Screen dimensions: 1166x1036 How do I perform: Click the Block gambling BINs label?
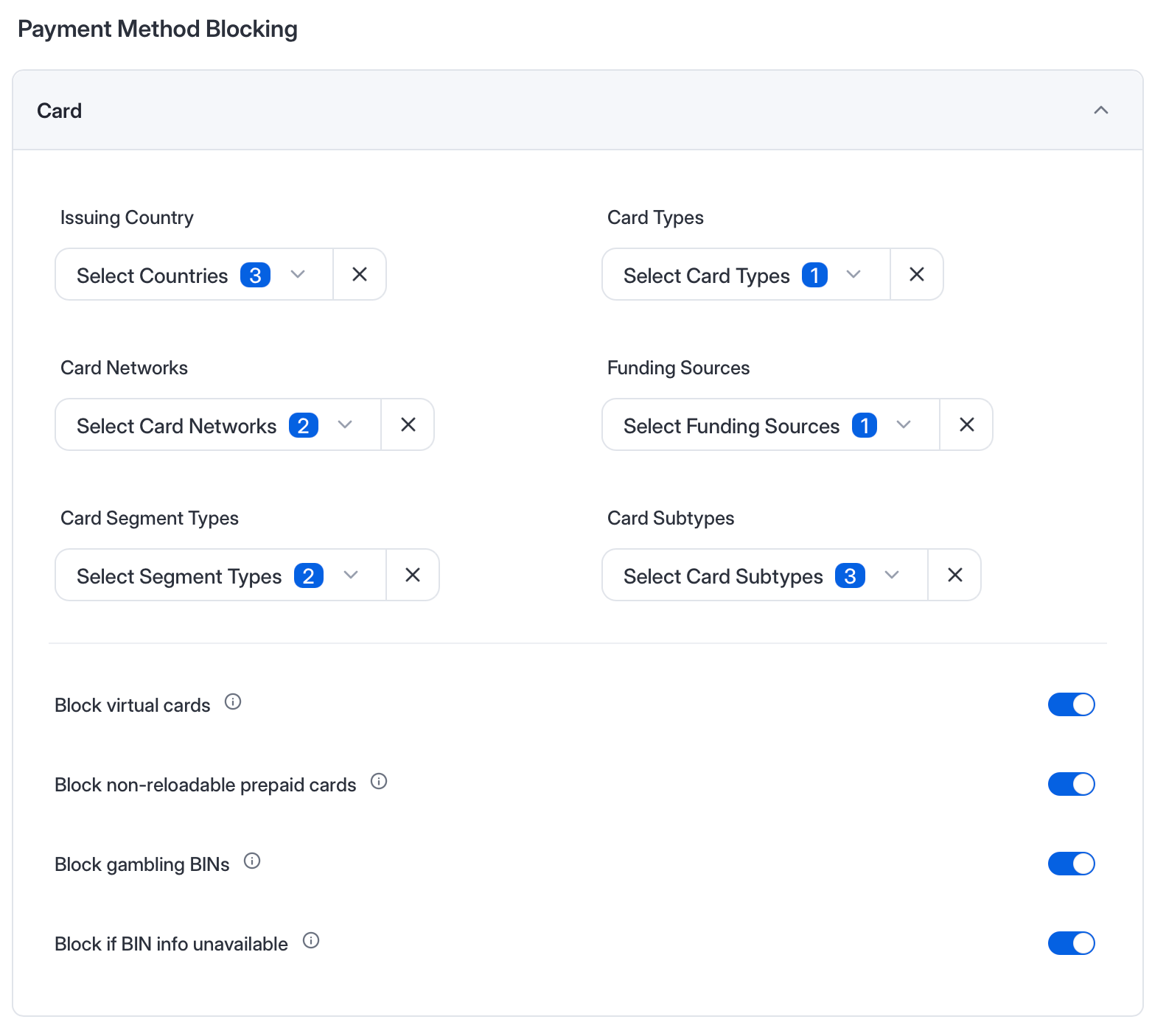tap(142, 864)
